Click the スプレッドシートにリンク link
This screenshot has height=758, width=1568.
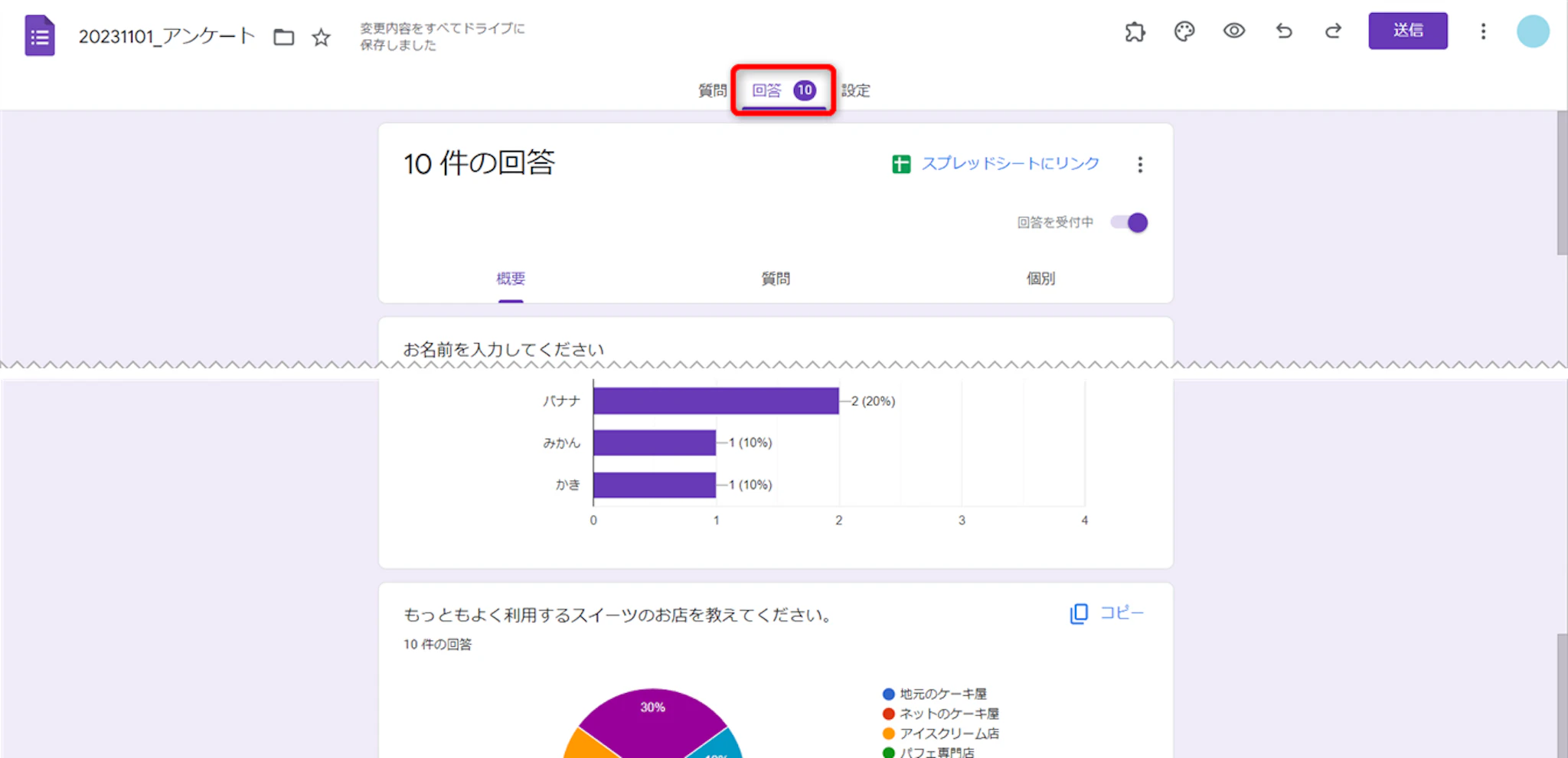[1010, 164]
